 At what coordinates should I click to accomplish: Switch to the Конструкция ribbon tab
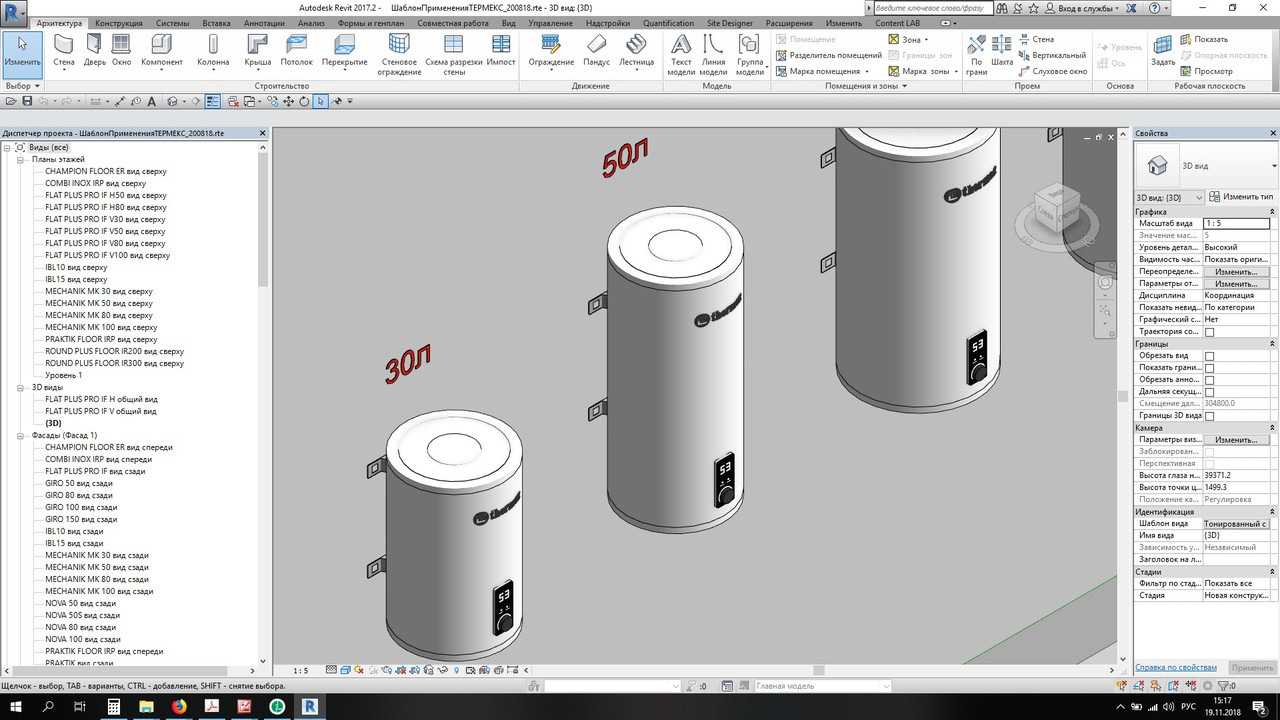click(118, 23)
